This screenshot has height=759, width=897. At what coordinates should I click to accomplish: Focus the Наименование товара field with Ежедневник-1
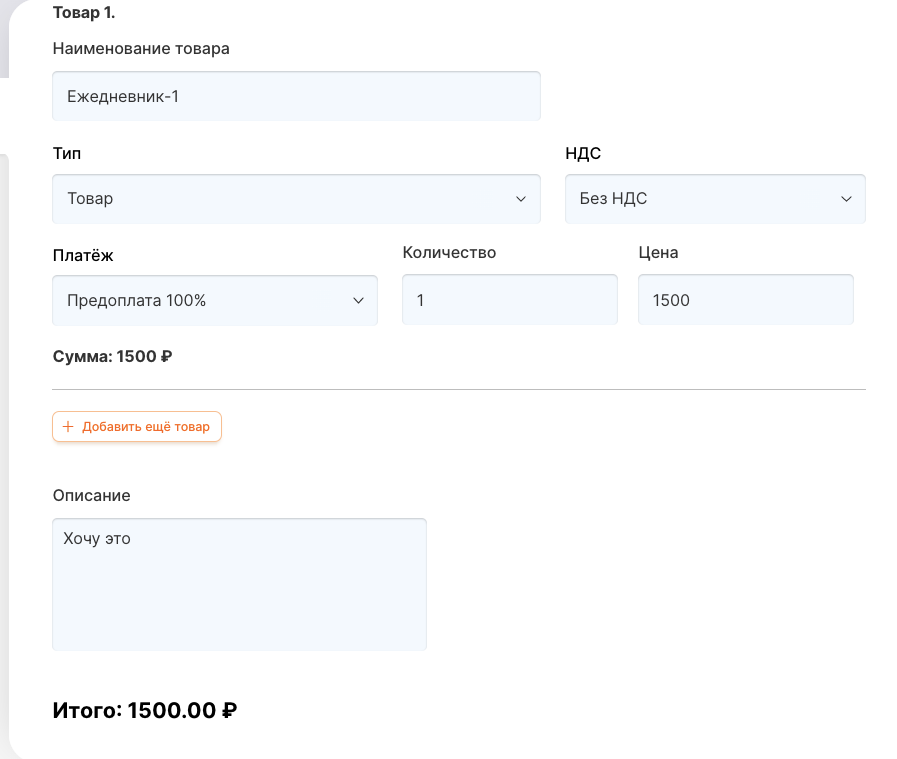tap(295, 96)
